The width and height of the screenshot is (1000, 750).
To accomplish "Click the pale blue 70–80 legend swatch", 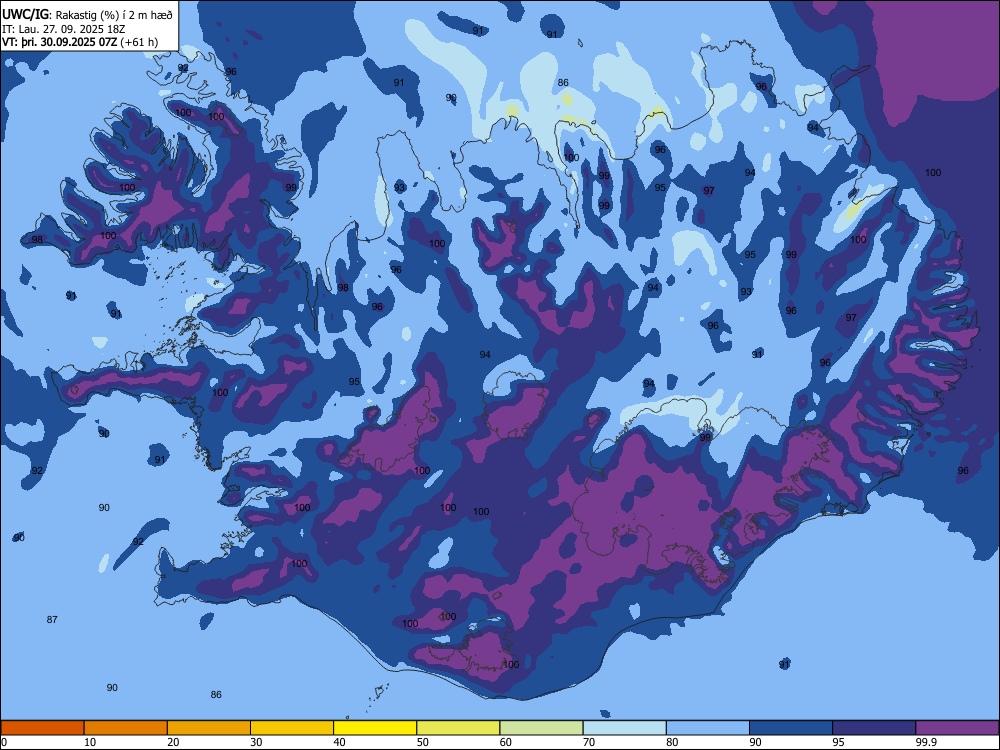I will [x=624, y=728].
